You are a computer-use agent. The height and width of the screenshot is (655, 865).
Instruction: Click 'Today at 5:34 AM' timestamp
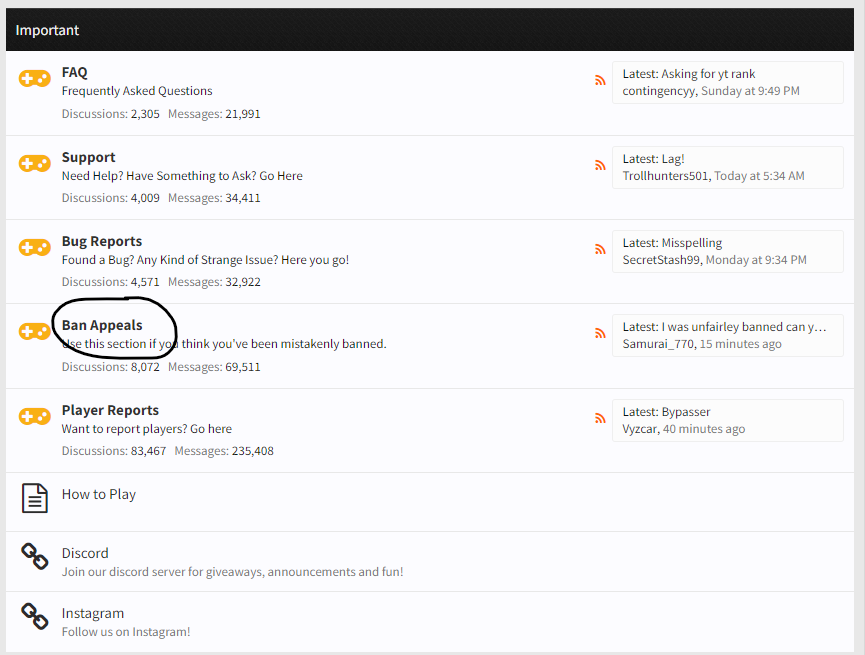click(760, 176)
